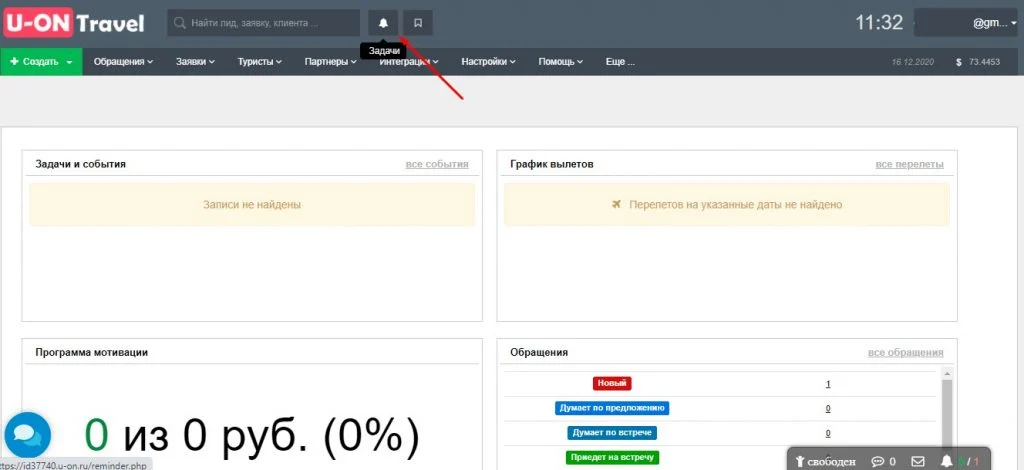The height and width of the screenshot is (470, 1024).
Task: Open the count 1 link for Новый
Action: pos(828,384)
